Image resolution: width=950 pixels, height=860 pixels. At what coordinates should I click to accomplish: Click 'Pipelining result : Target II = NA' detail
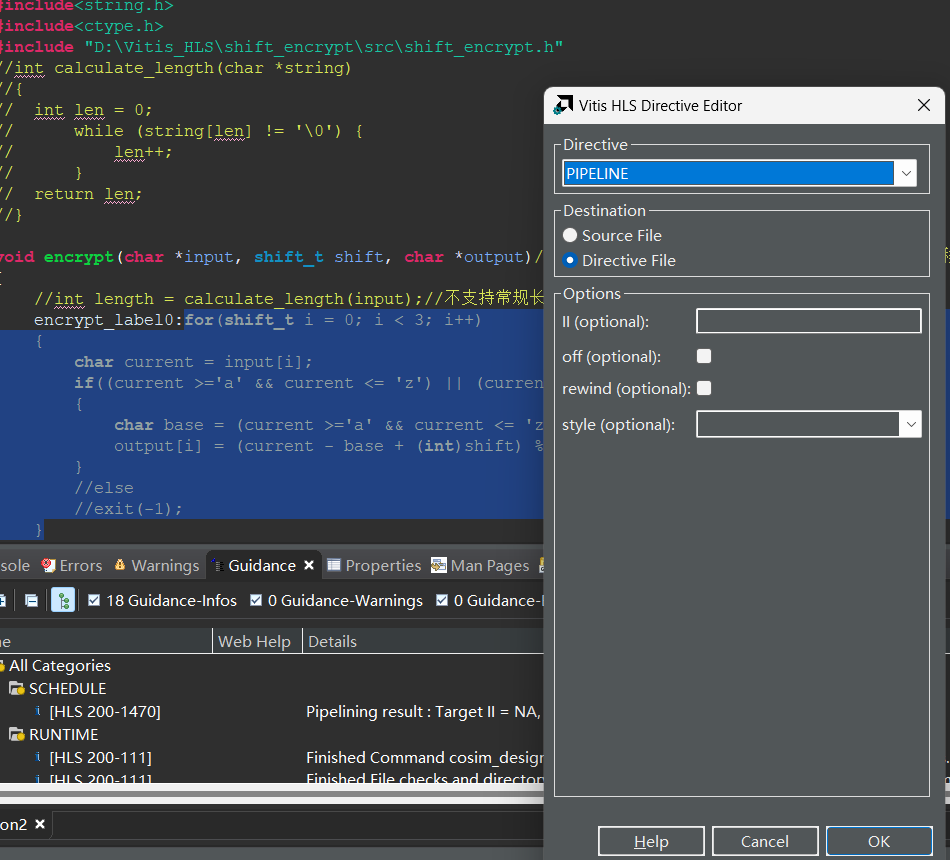click(x=423, y=712)
